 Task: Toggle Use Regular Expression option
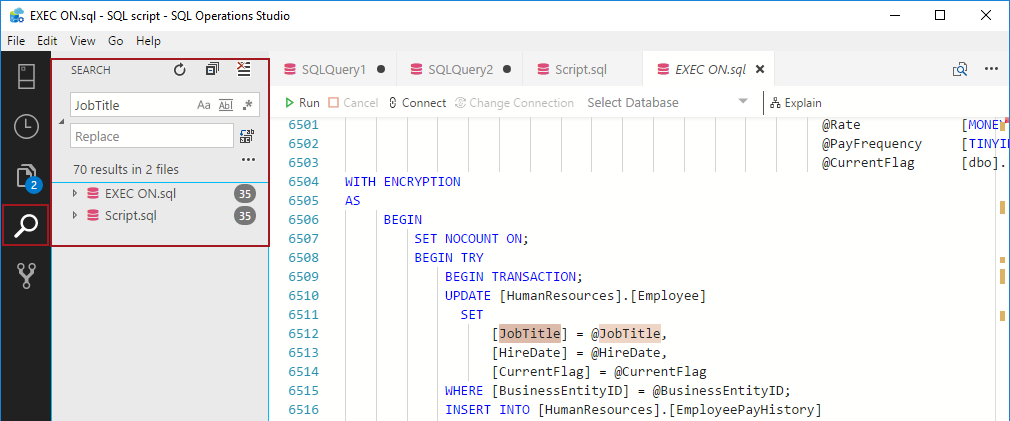(x=247, y=105)
